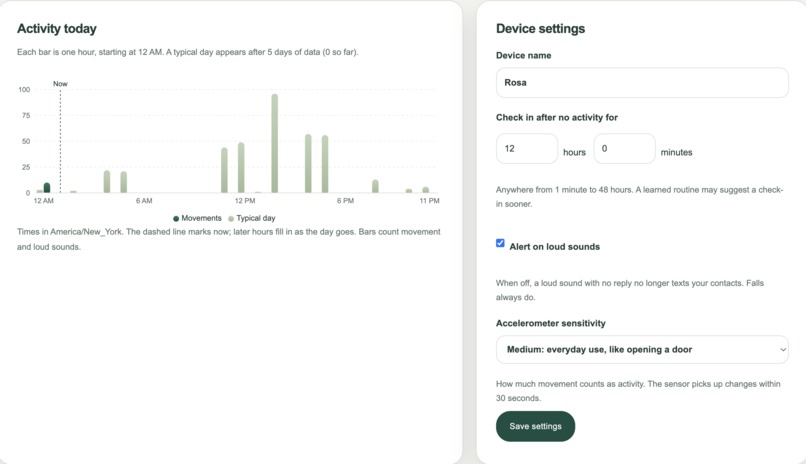This screenshot has width=806, height=464.
Task: Click the Device name label
Action: point(523,55)
